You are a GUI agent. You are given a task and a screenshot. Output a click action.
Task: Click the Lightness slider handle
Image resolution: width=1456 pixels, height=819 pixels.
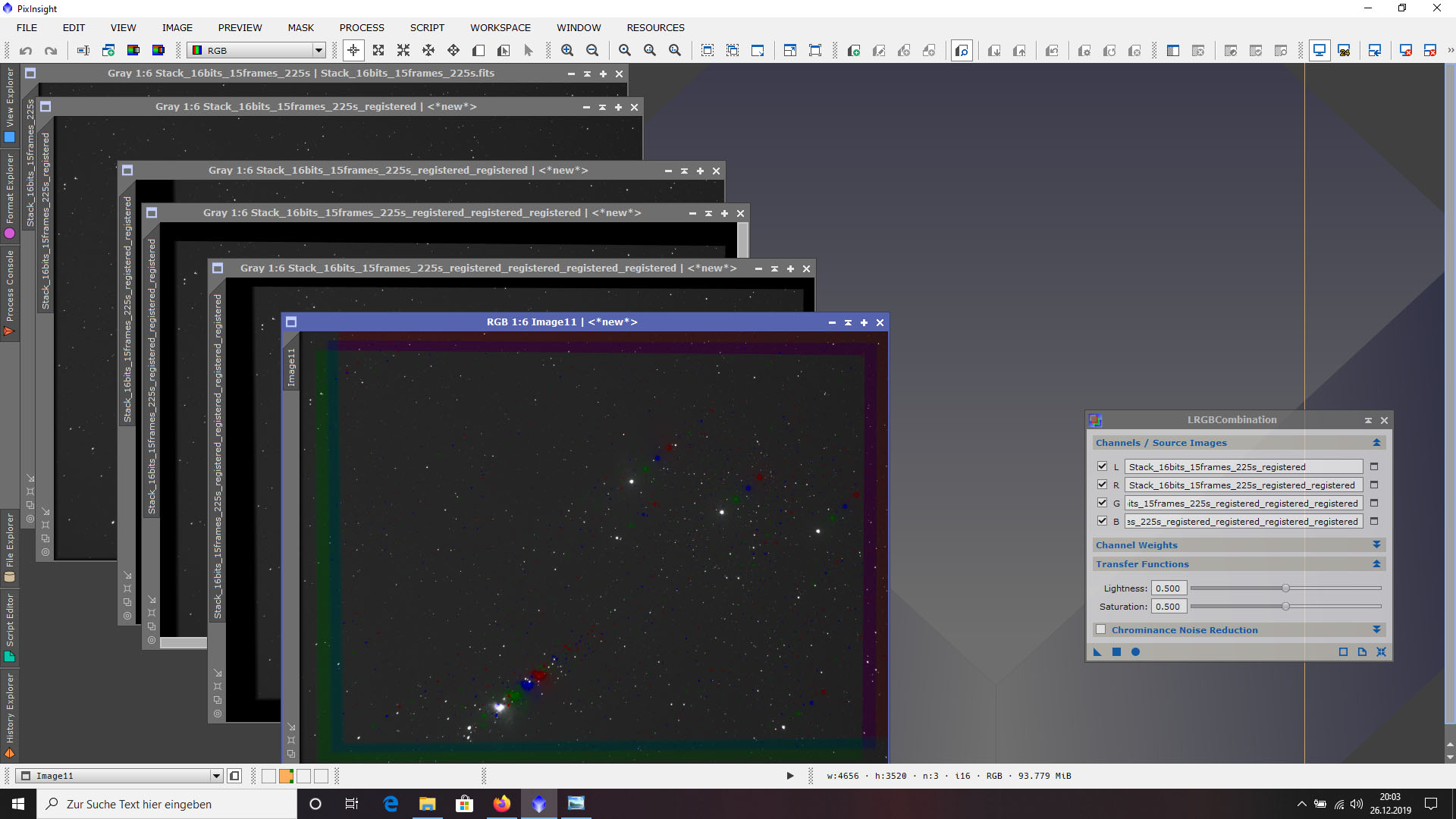click(x=1285, y=588)
